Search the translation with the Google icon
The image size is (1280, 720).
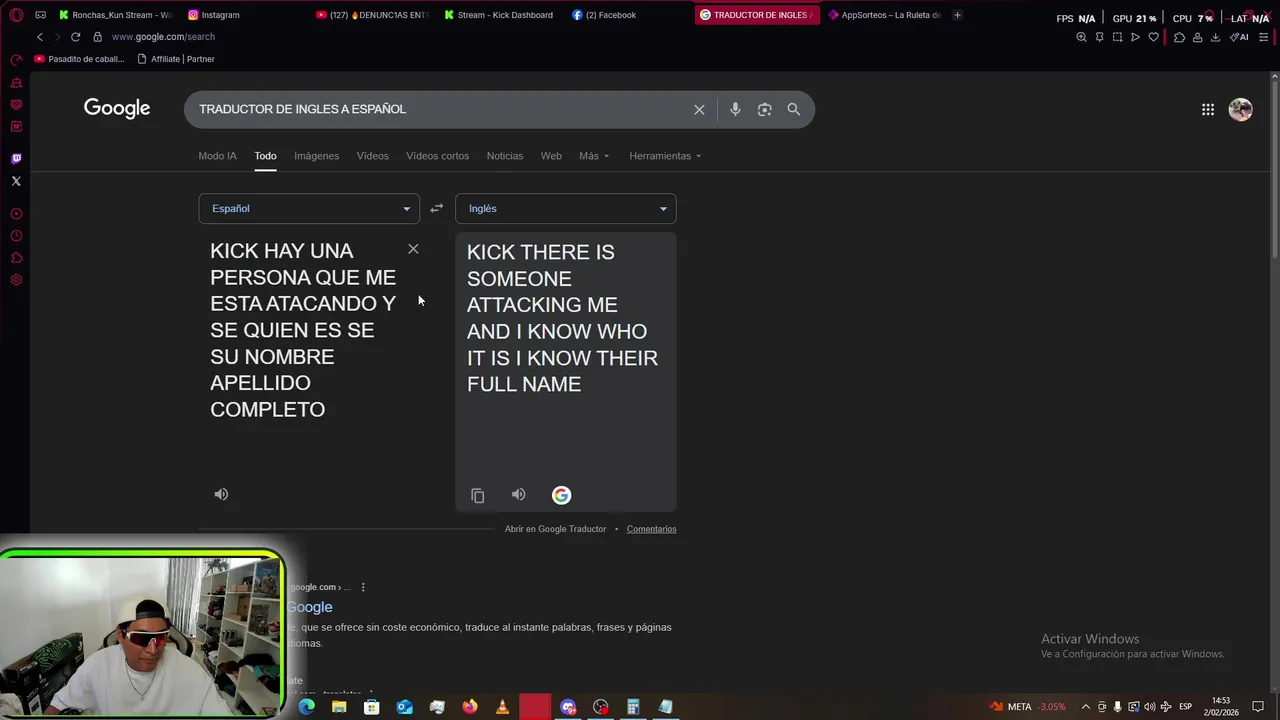(561, 495)
